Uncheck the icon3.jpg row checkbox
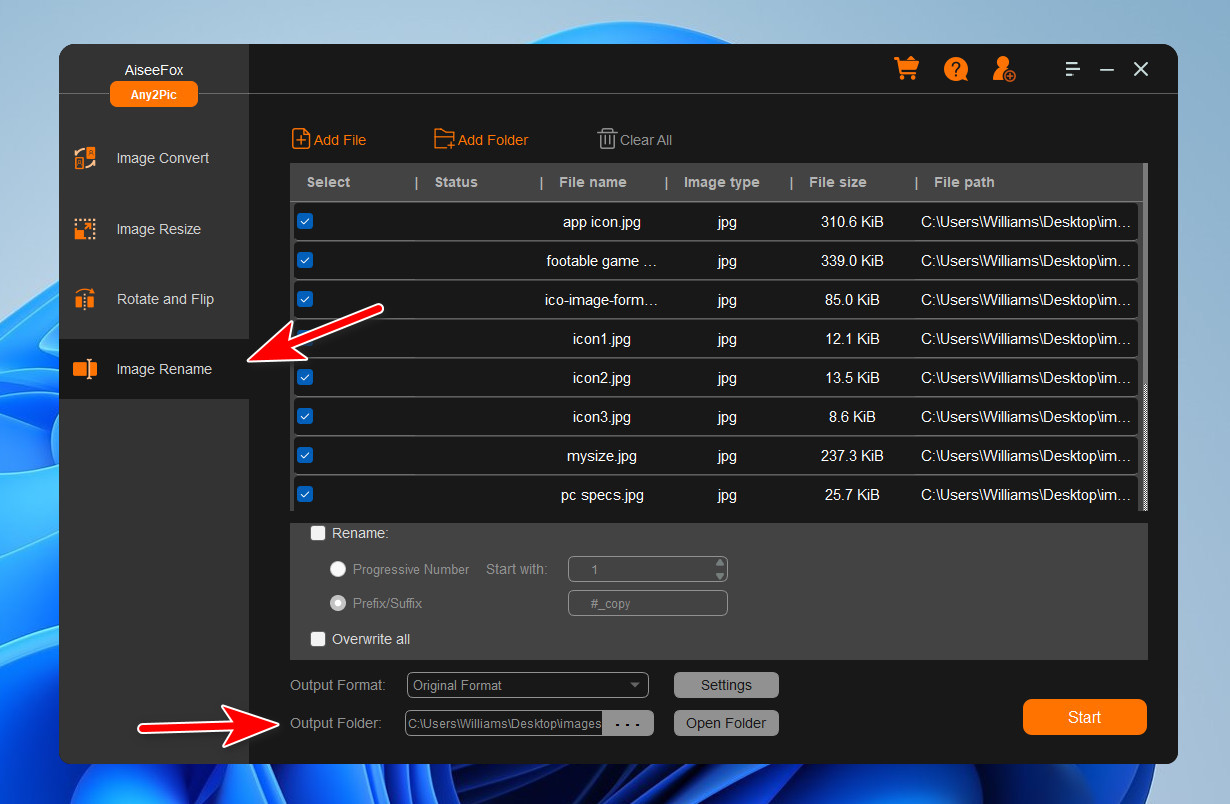The width and height of the screenshot is (1230, 804). point(305,416)
